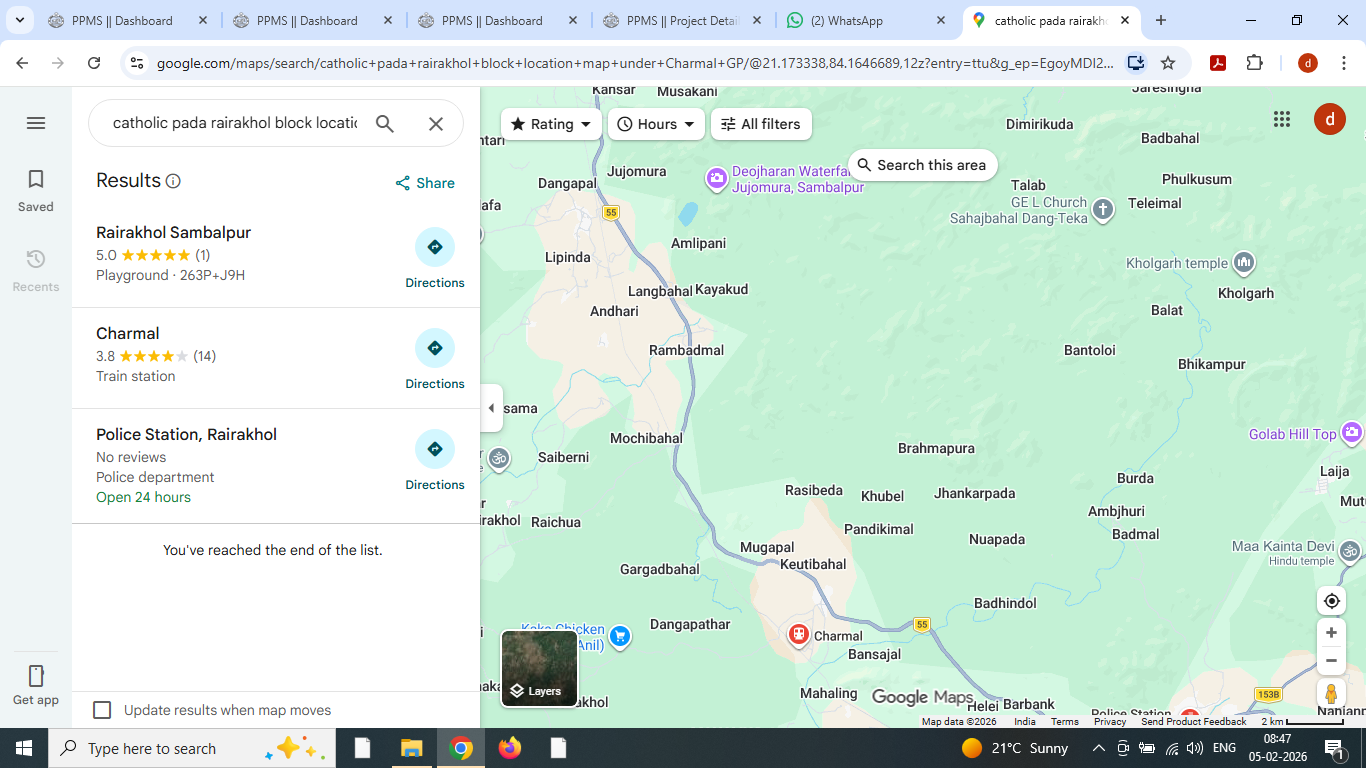
Task: Get directions to Rairakhol Sambalpur
Action: [x=435, y=248]
